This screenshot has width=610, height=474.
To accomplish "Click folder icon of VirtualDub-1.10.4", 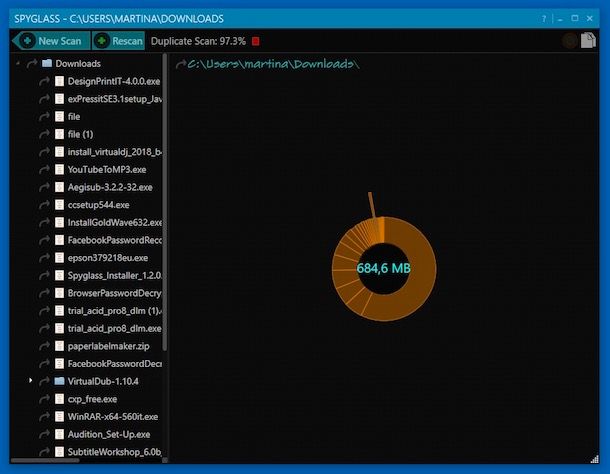I will tap(59, 381).
